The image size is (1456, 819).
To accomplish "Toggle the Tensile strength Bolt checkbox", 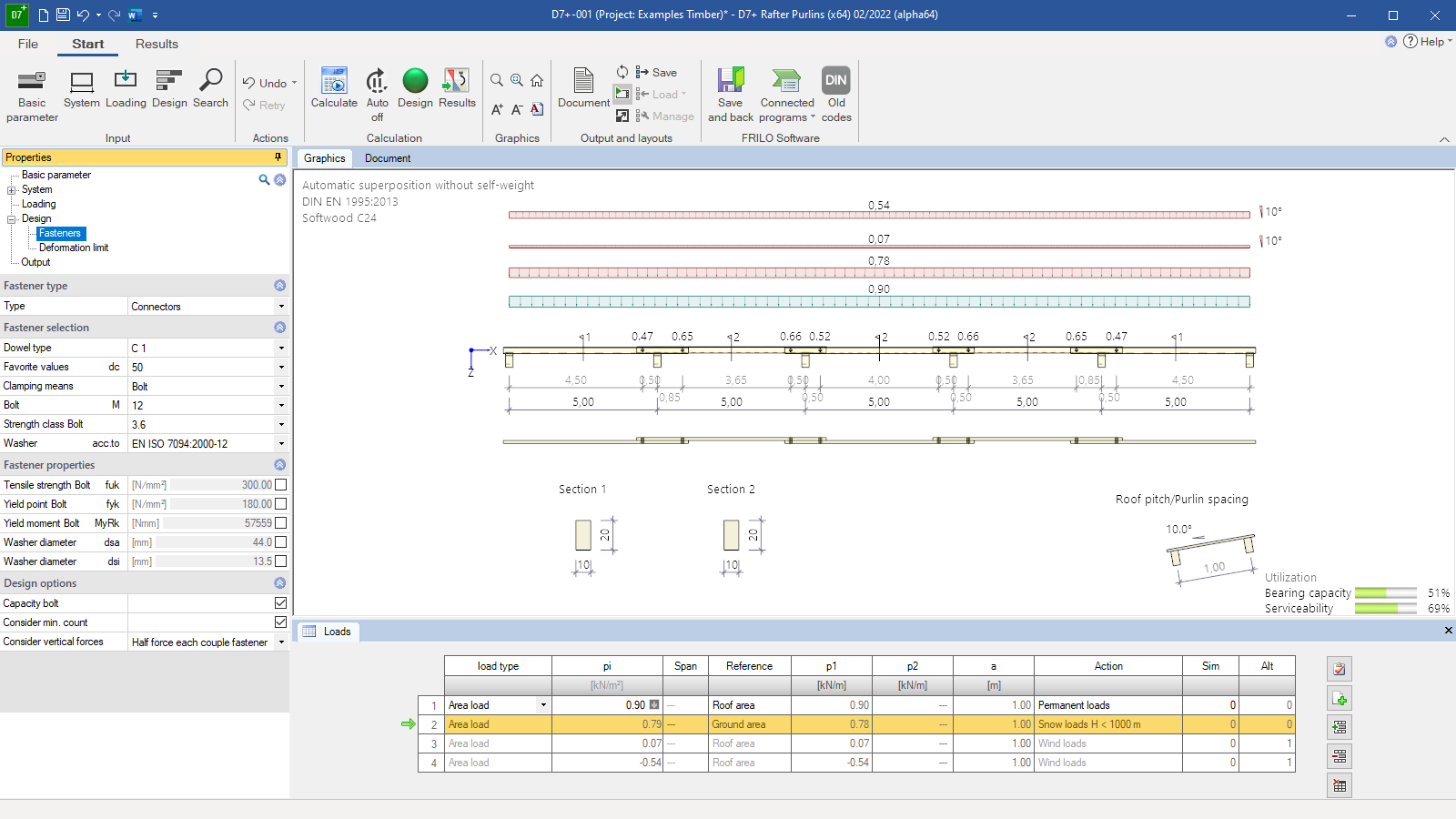I will pyautogui.click(x=280, y=485).
